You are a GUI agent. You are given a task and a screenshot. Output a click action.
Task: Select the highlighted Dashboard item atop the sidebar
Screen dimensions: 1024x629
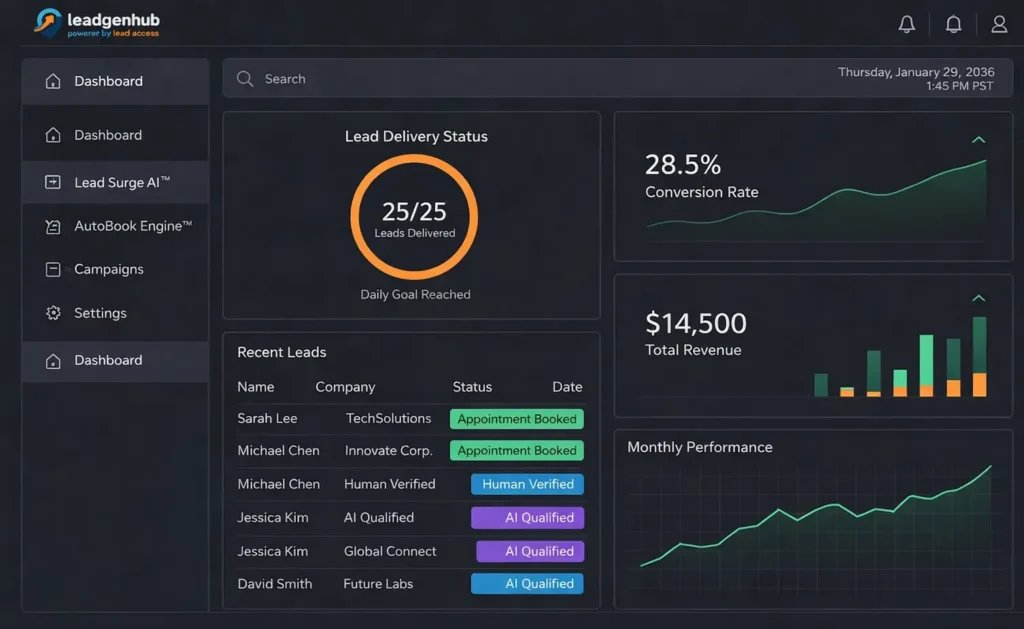[108, 81]
